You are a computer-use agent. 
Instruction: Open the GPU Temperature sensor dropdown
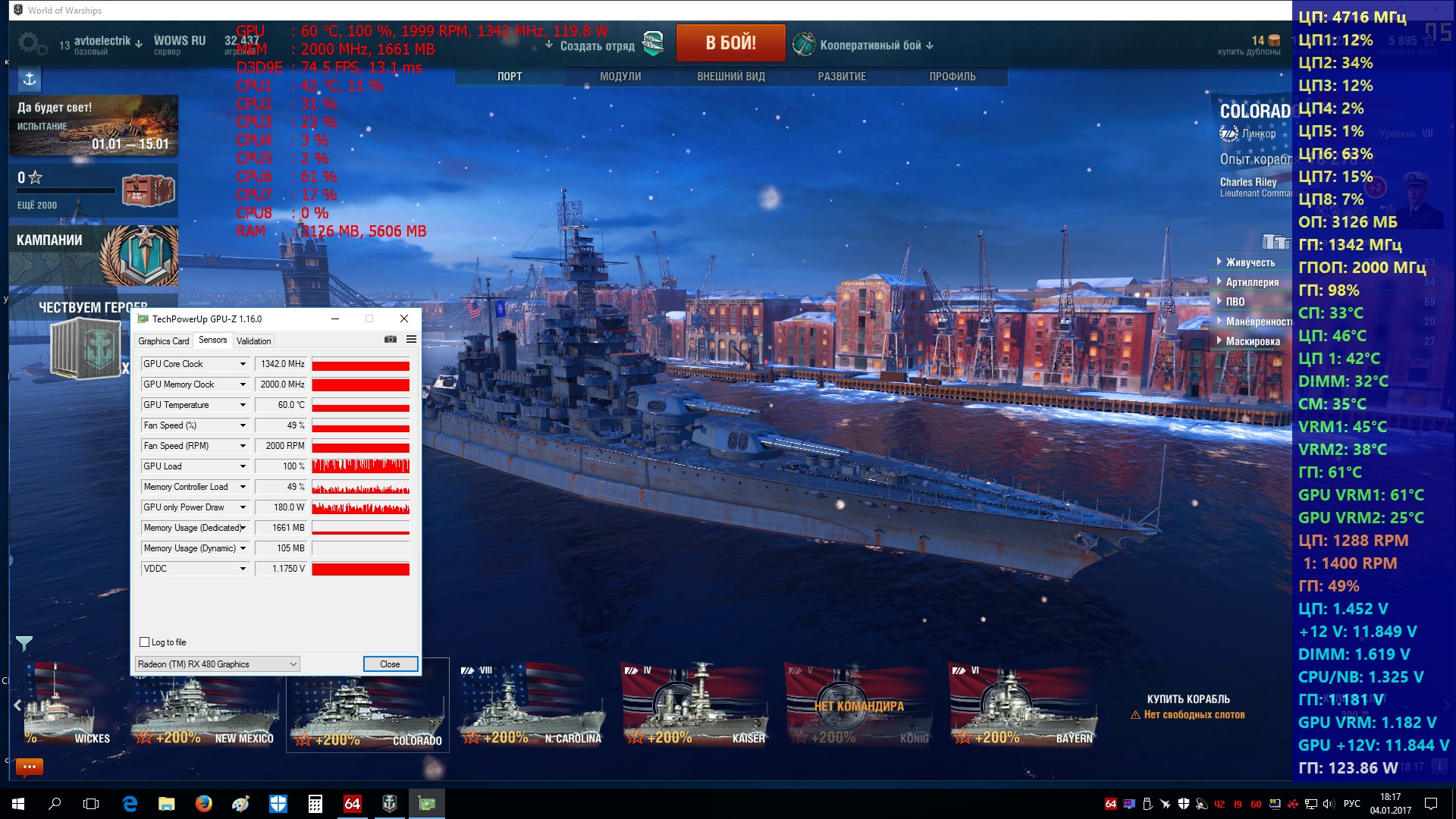(243, 405)
